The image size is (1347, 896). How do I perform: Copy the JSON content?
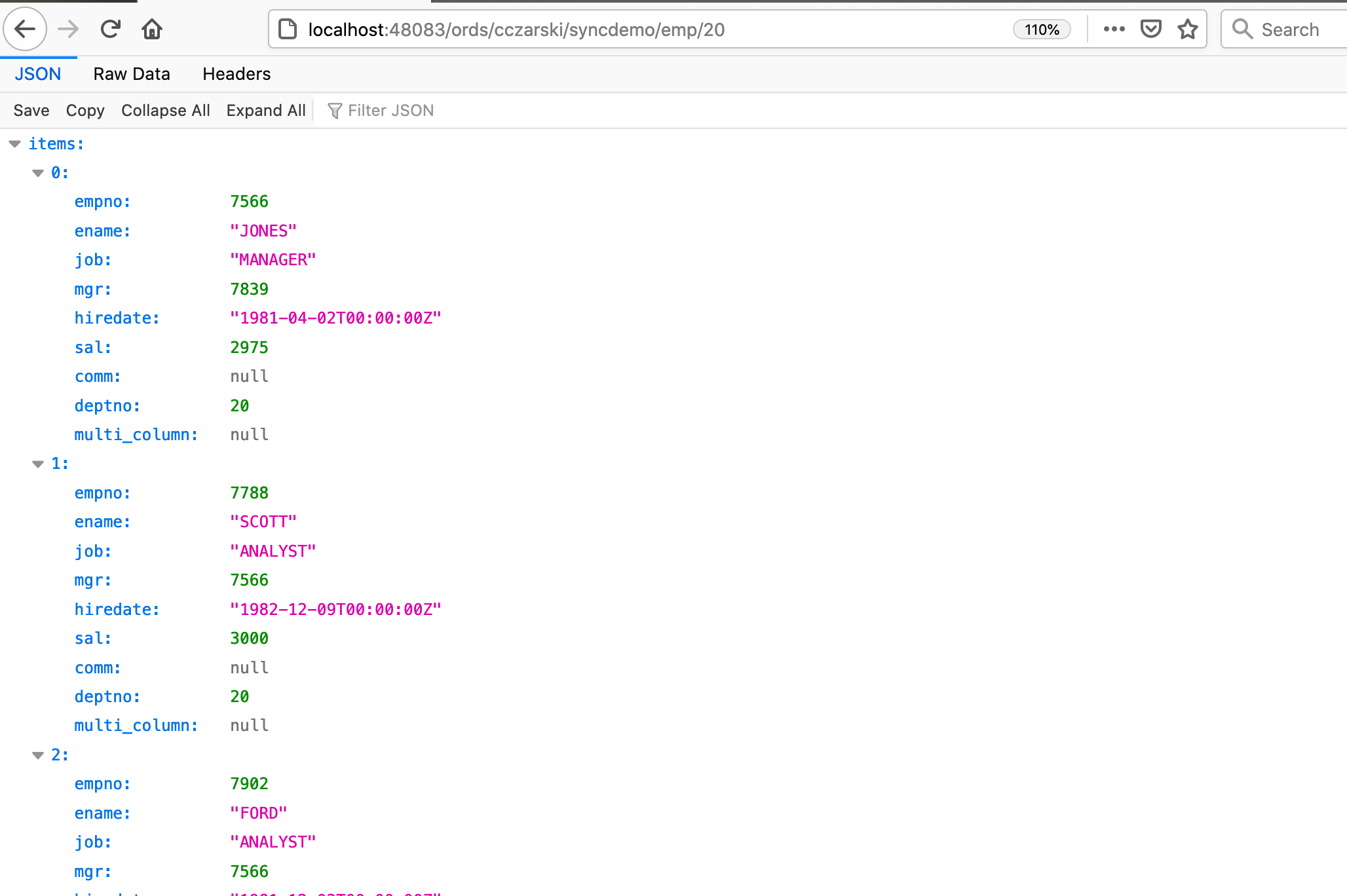85,110
